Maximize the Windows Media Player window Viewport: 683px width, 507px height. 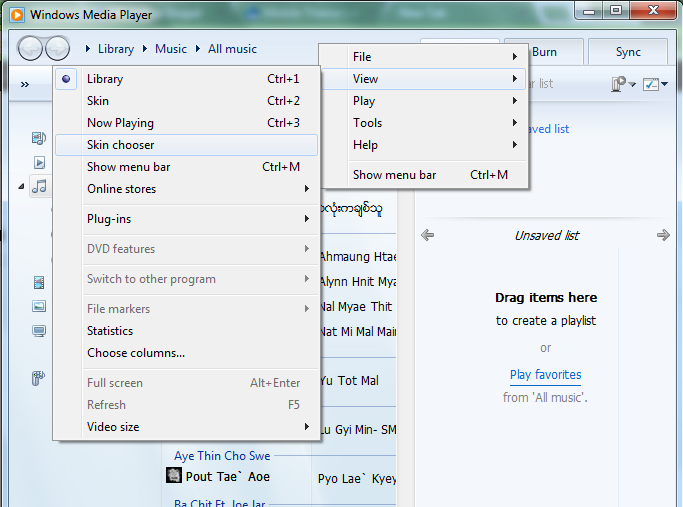tap(615, 11)
